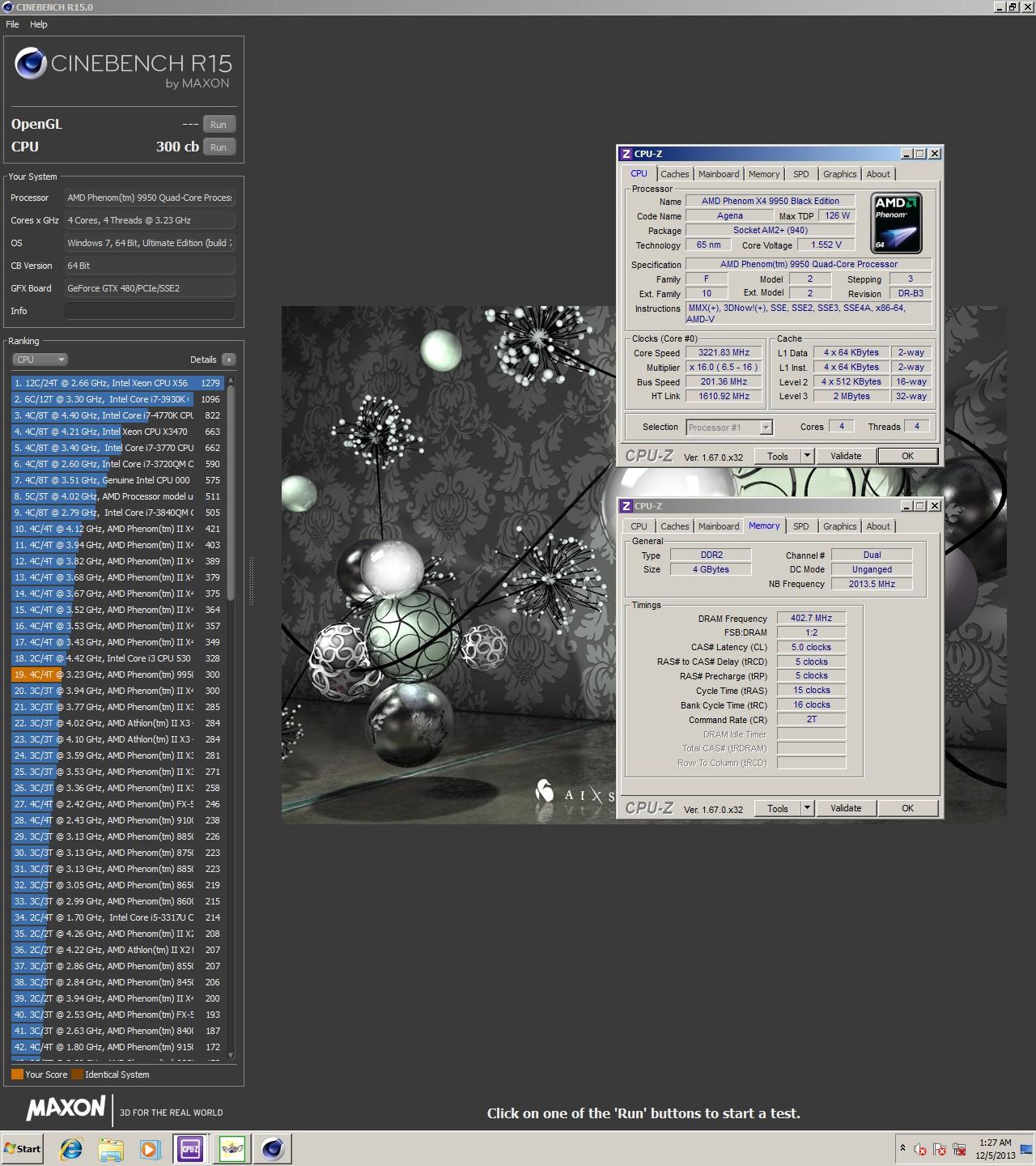The image size is (1036, 1166).
Task: Open SPD tab in the CPU-Z Memory window
Action: [x=801, y=526]
